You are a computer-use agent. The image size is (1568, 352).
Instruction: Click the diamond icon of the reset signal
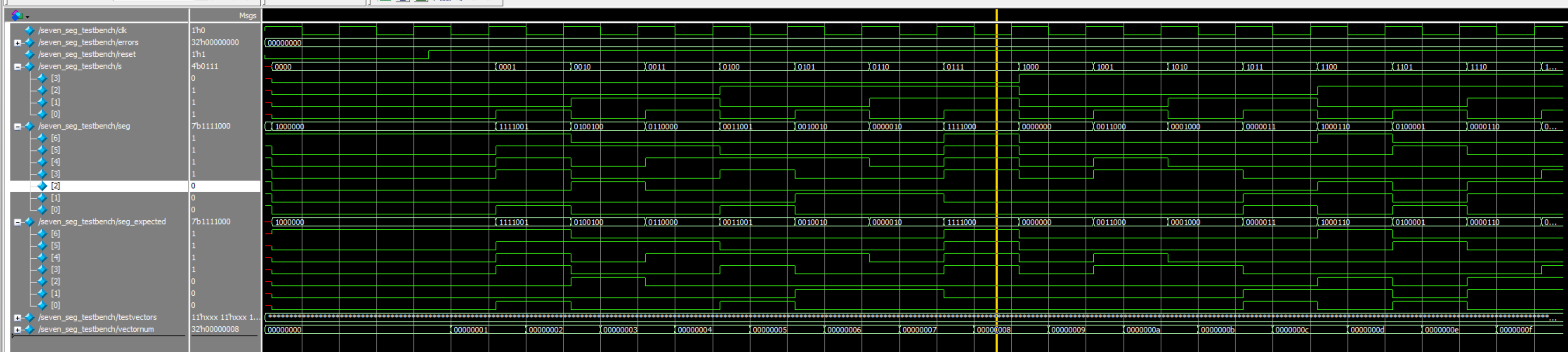coord(29,54)
